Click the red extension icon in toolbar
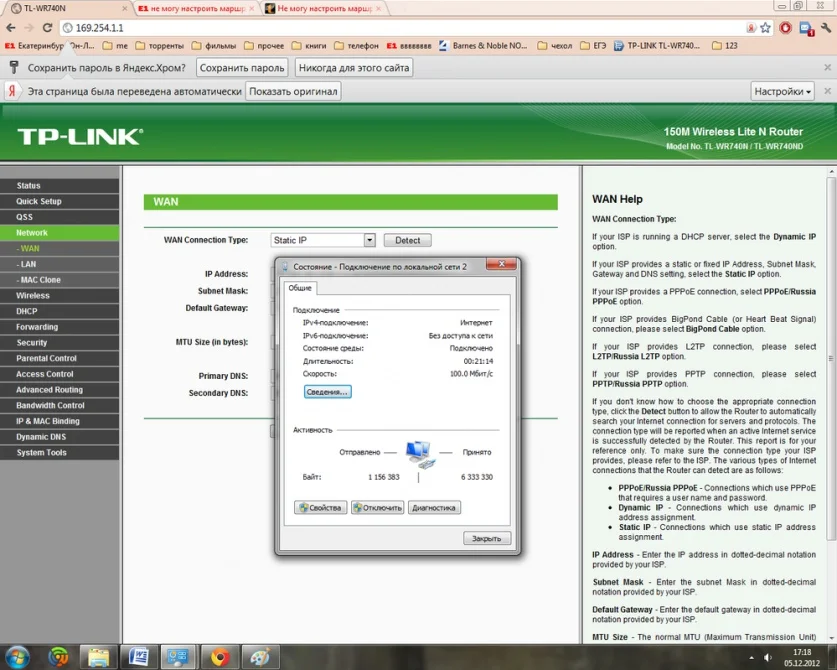 tap(785, 28)
